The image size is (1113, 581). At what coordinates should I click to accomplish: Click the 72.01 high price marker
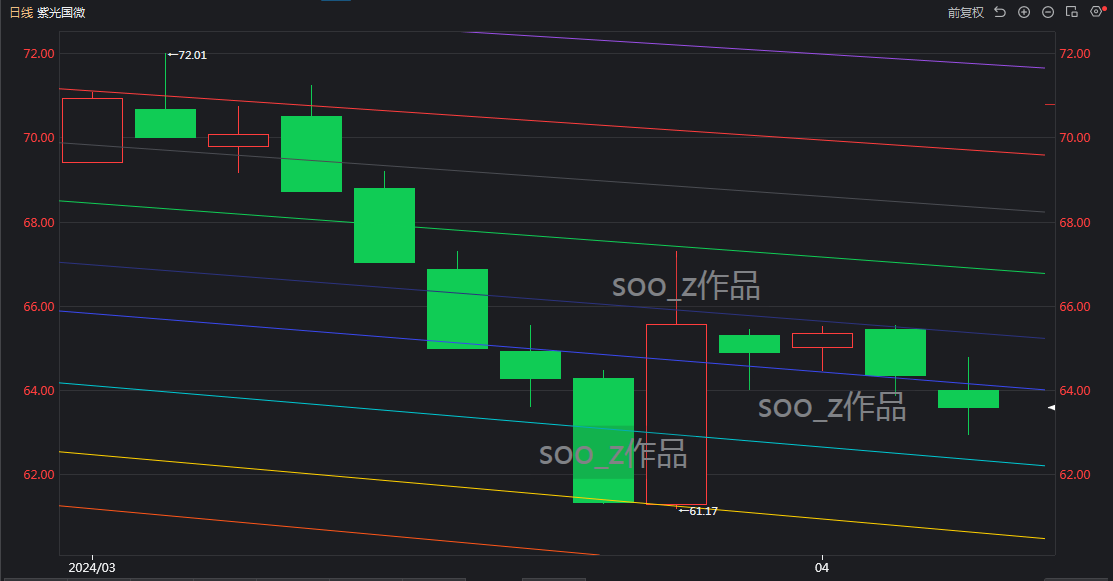click(188, 55)
